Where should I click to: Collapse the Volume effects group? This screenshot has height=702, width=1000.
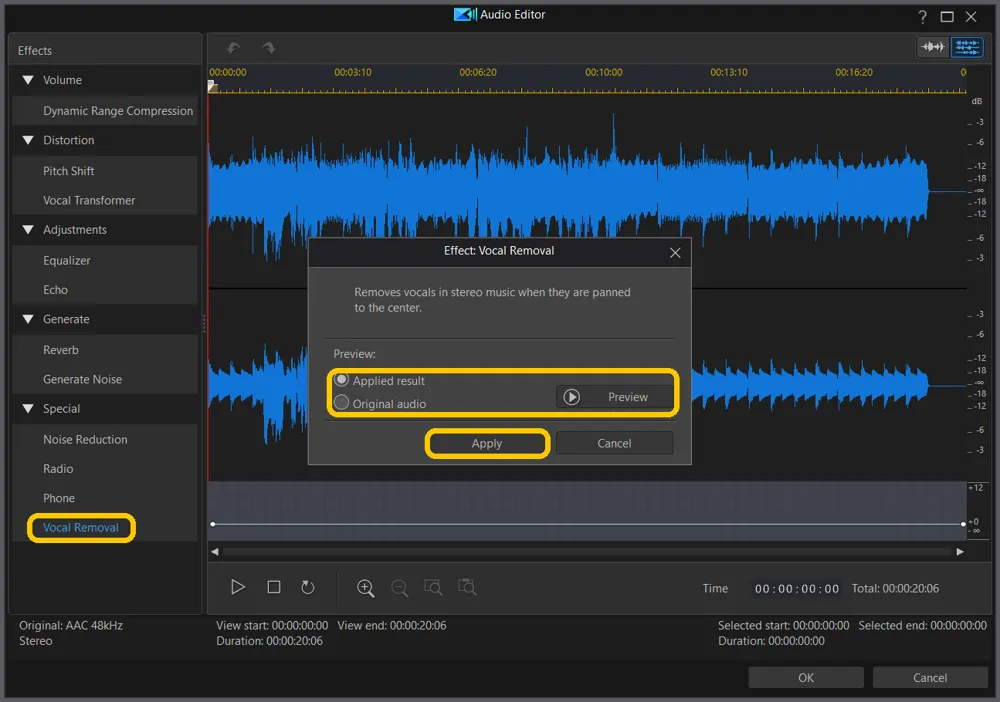point(28,80)
